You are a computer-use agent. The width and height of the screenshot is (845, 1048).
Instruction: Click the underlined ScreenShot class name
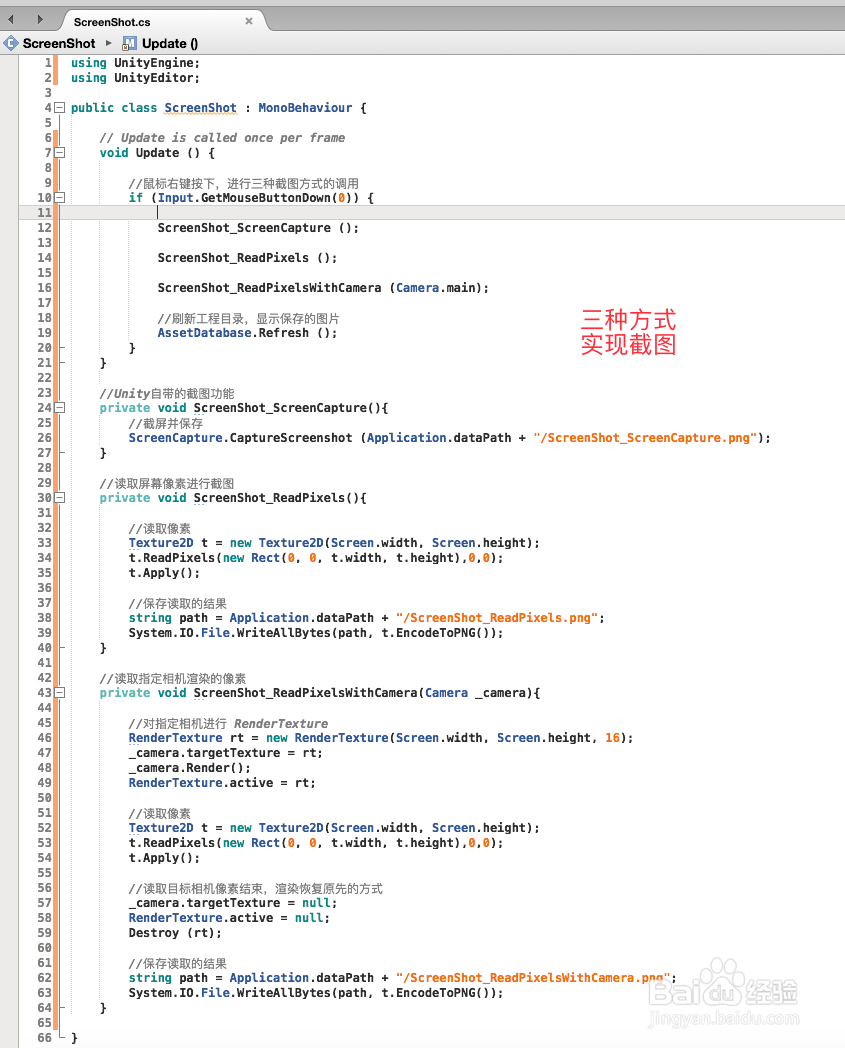pos(200,107)
